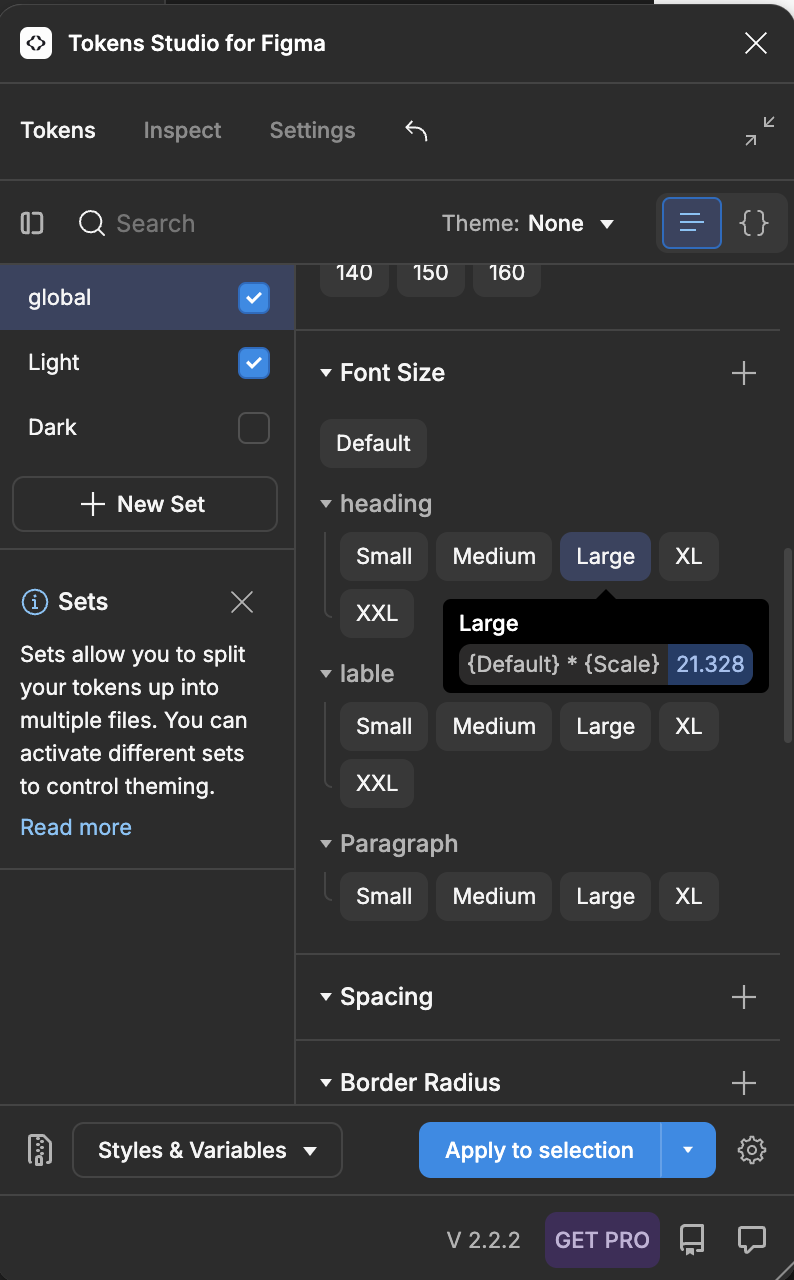794x1280 pixels.
Task: Select the Paragraph Medium token
Action: [494, 896]
